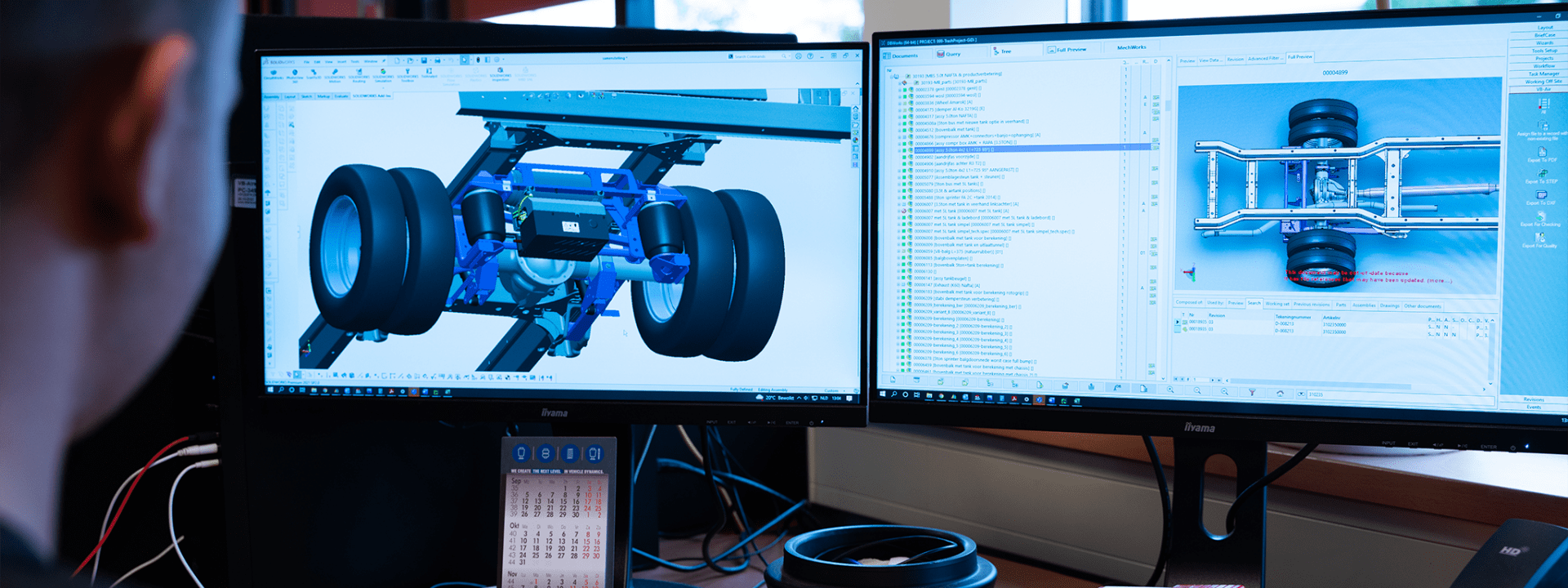Open SolidWorks Tools menu

[x=354, y=61]
